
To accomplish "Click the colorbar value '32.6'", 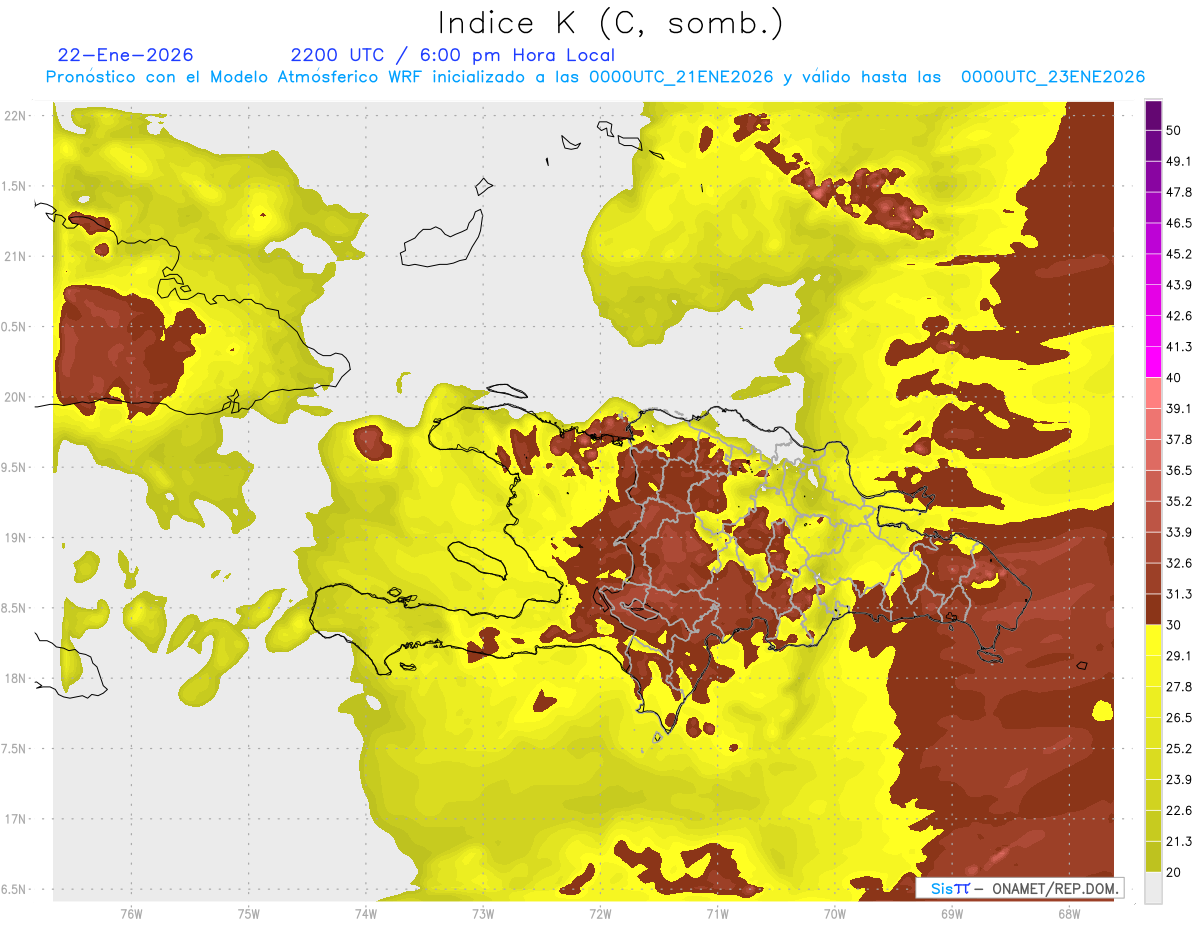I will 1179,563.
